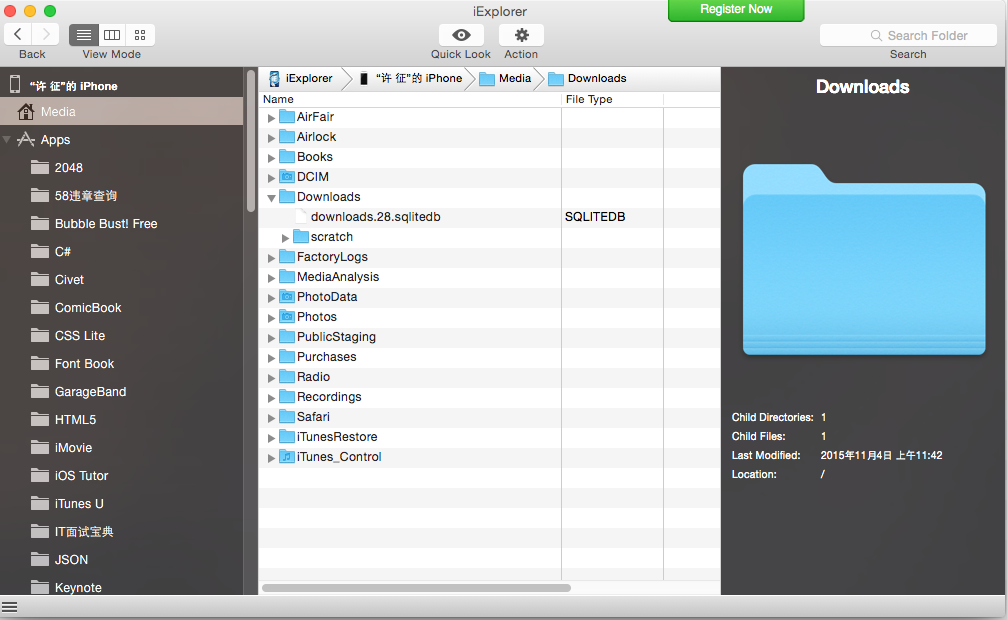Select the Recordings folder row
Viewport: 1007px width, 620px height.
489,396
